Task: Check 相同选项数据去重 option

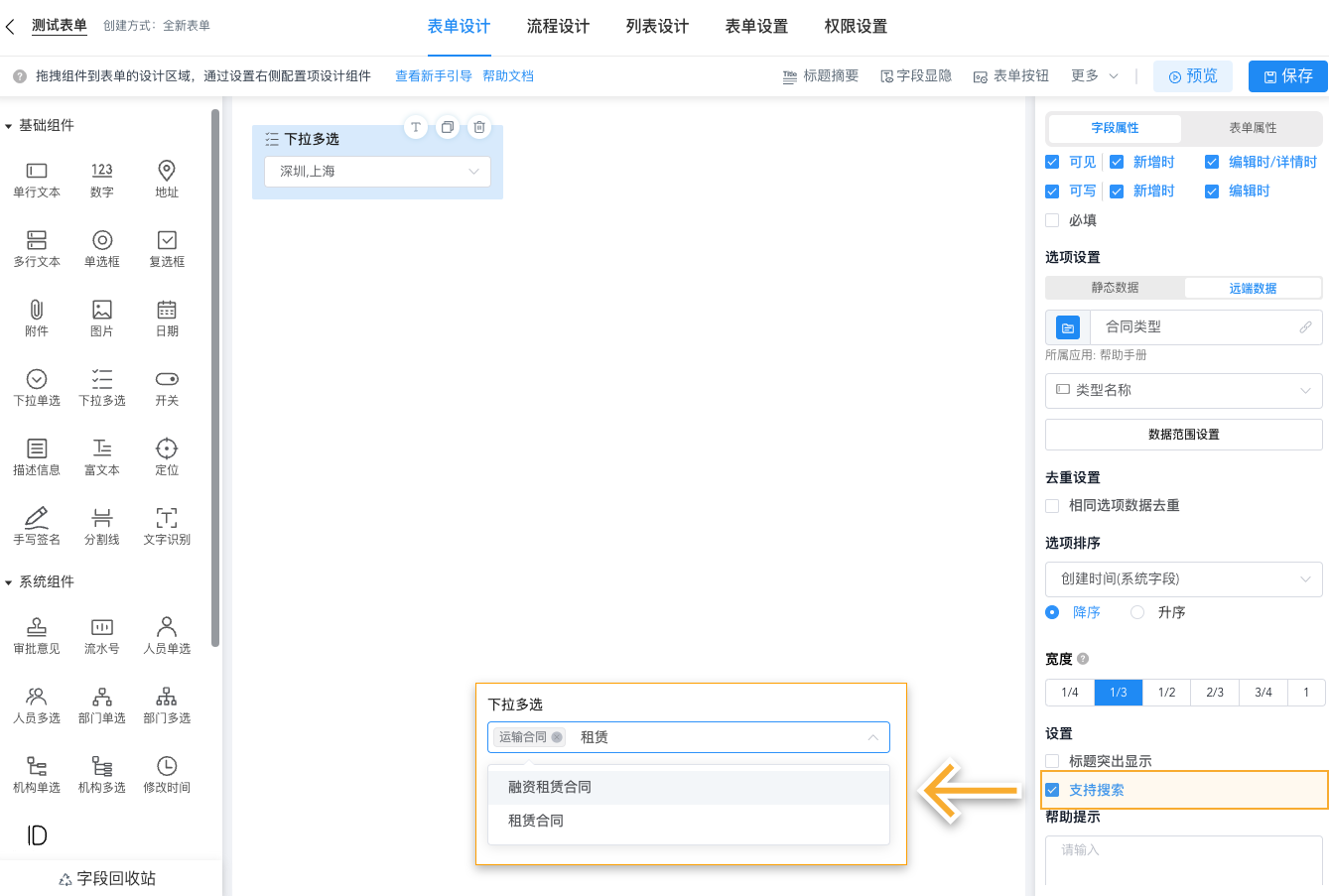Action: [x=1051, y=505]
